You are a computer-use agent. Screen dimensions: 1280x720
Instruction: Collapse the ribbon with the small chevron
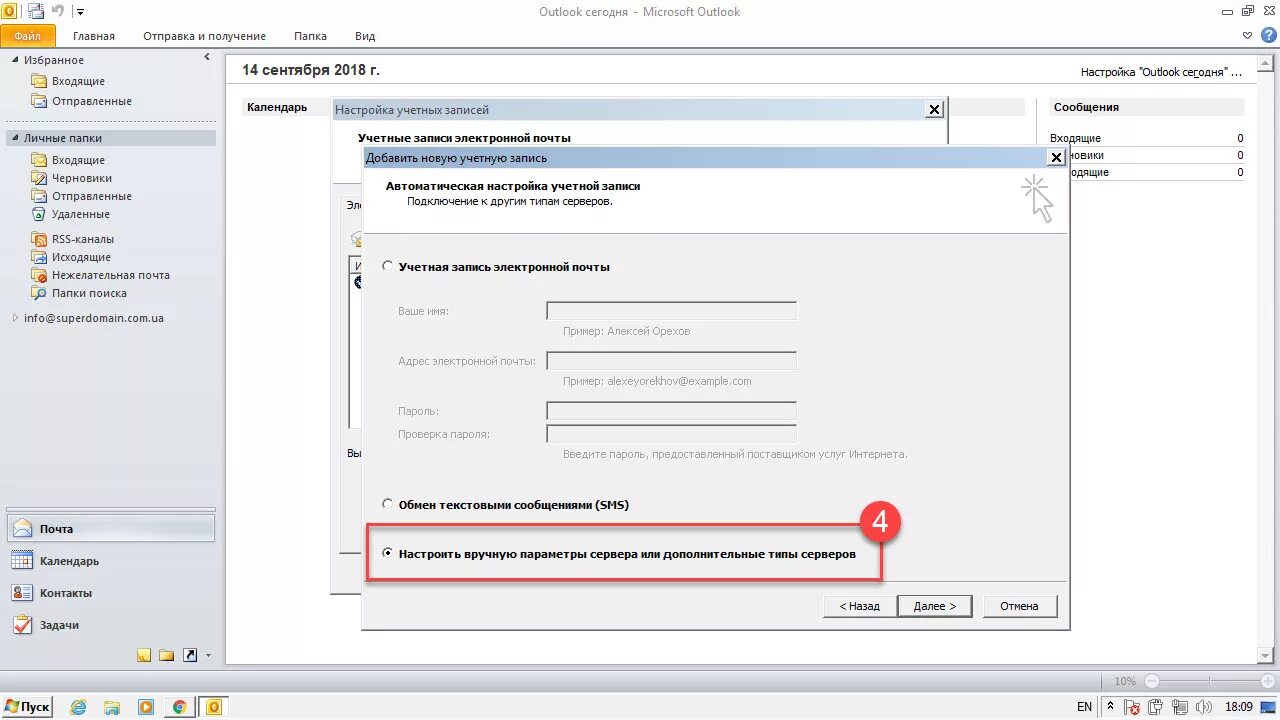1247,35
